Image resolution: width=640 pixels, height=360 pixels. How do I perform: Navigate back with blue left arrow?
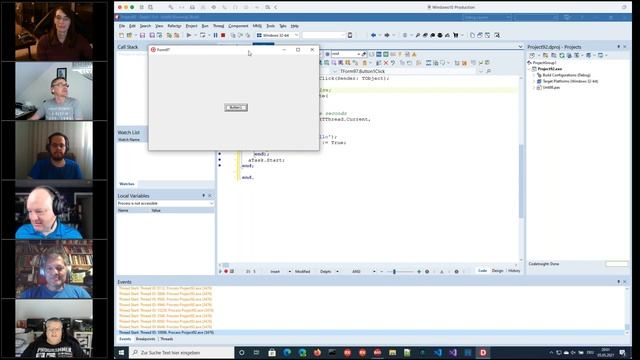tap(373, 36)
